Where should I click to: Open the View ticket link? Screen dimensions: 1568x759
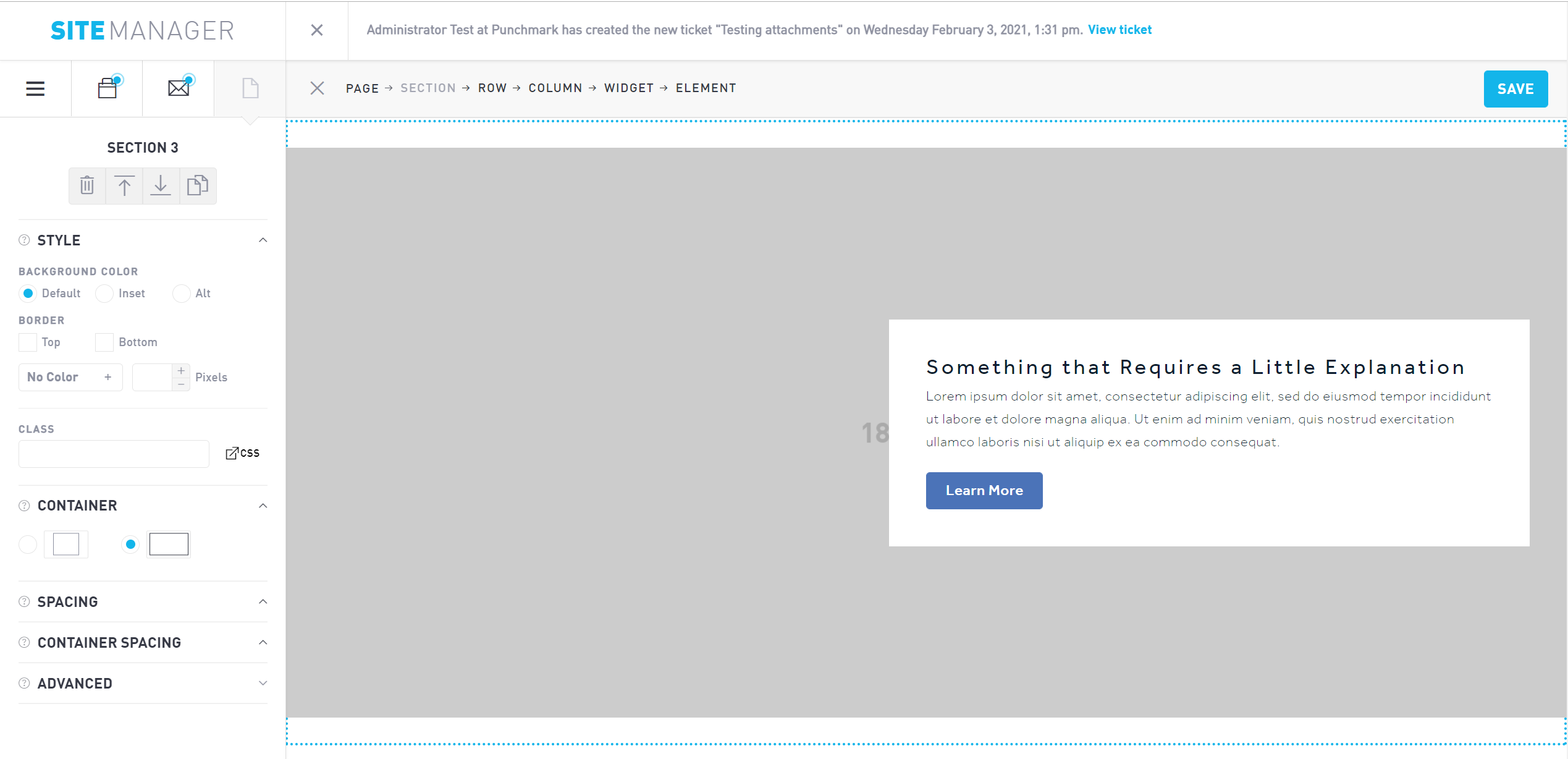(1119, 30)
